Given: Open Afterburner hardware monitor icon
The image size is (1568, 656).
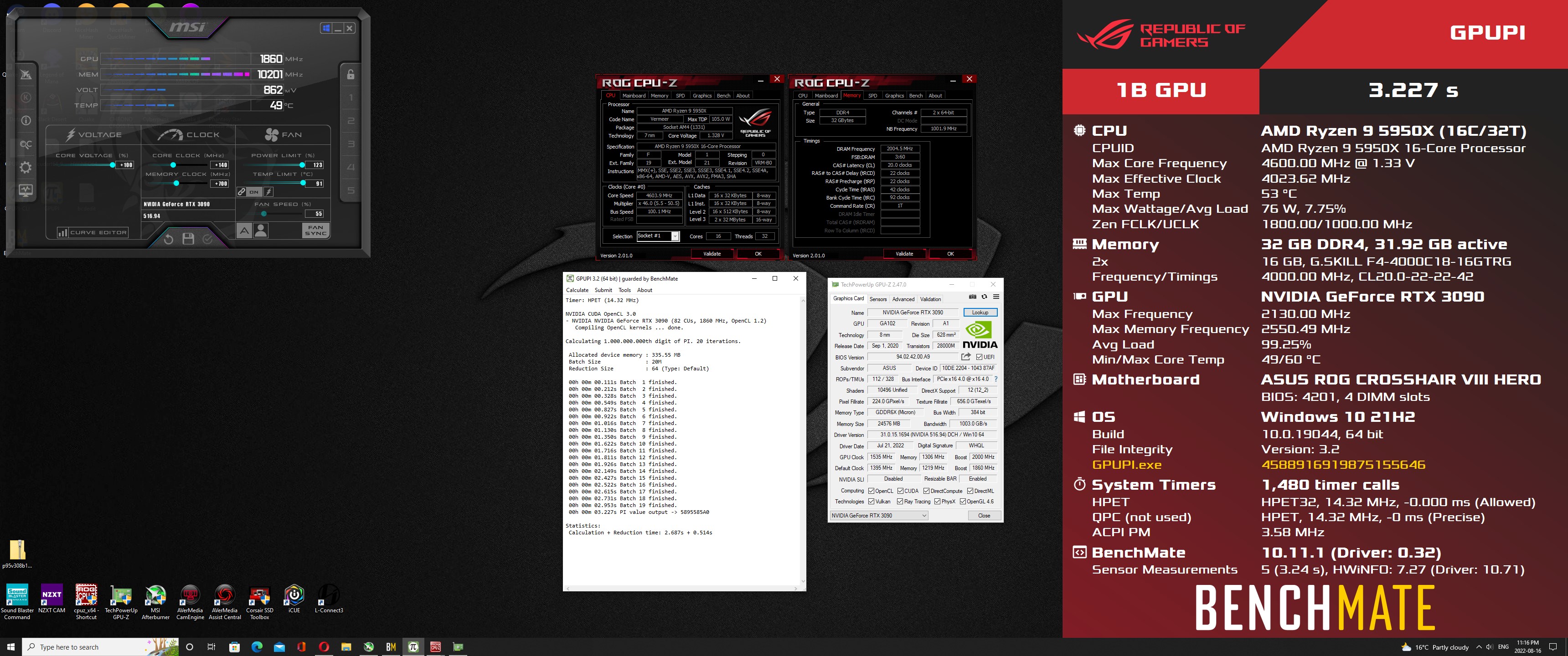Looking at the screenshot, I should (x=26, y=190).
